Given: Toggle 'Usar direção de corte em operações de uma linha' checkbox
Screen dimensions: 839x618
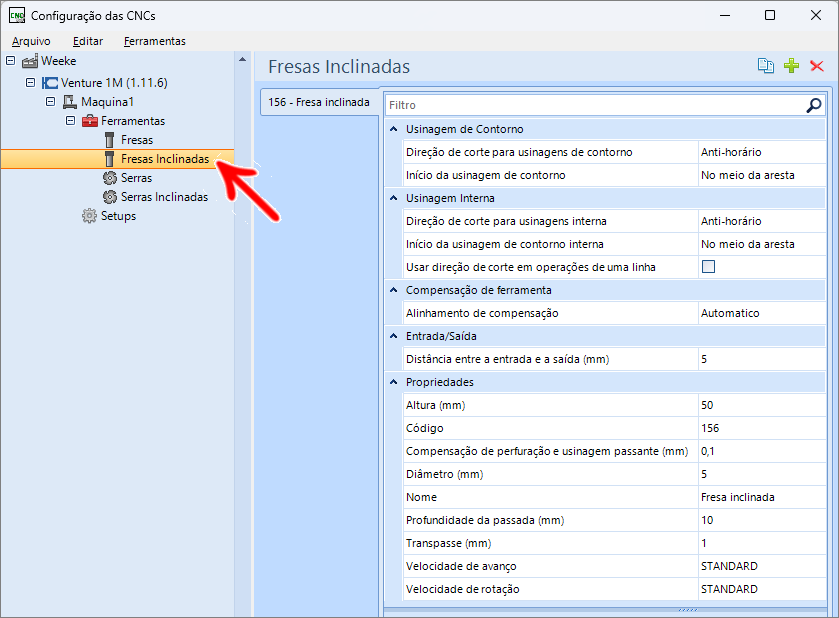Looking at the screenshot, I should pos(708,266).
